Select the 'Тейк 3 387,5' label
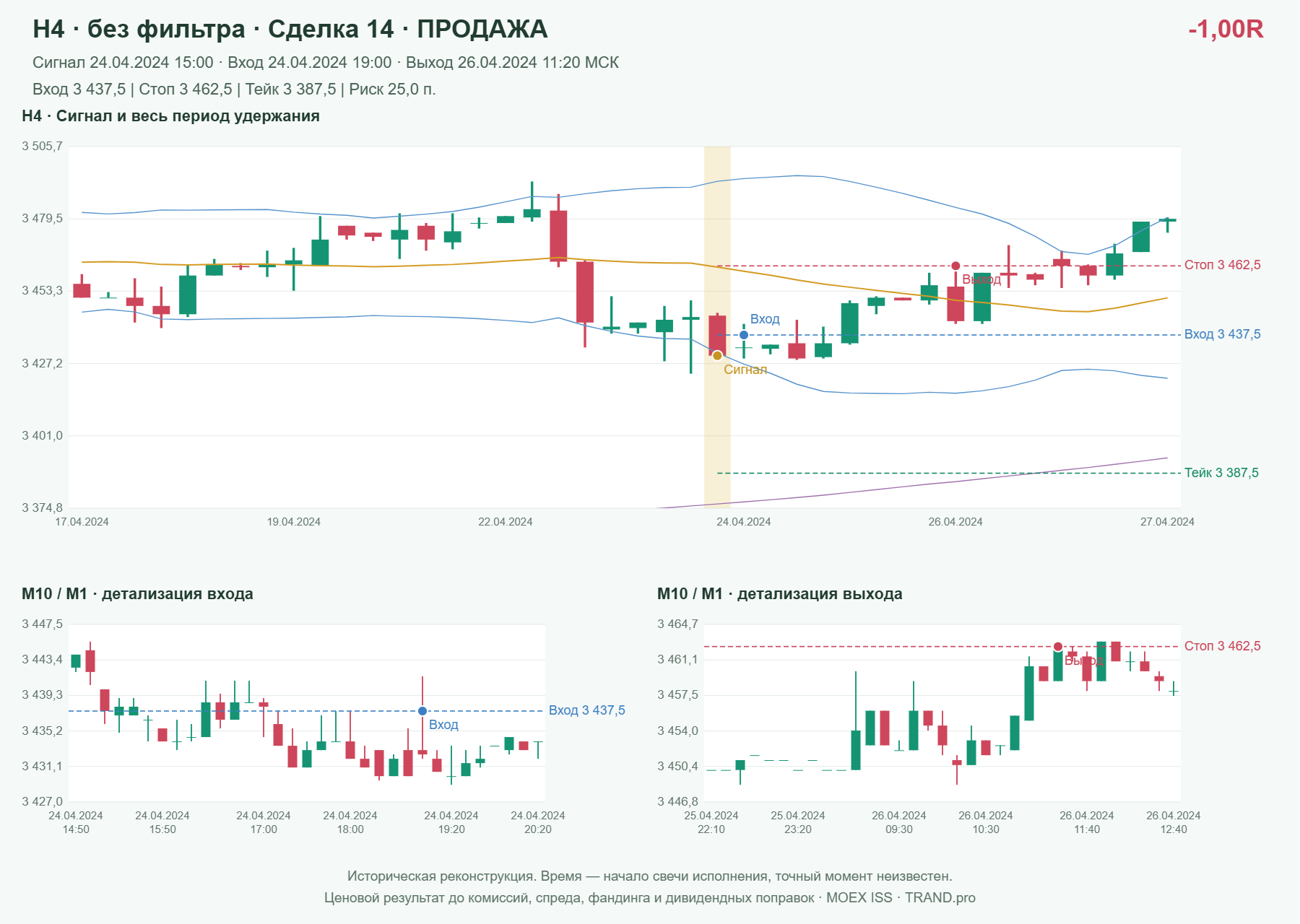Image resolution: width=1300 pixels, height=924 pixels. coord(1221,473)
